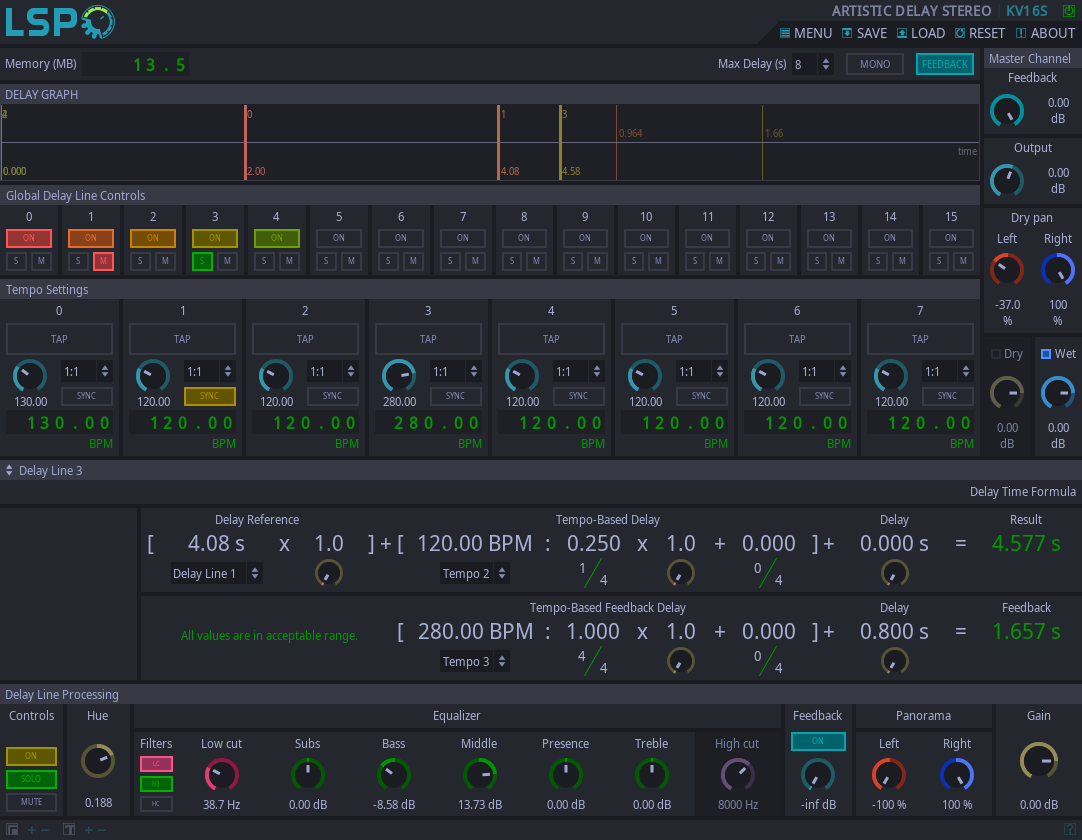This screenshot has width=1082, height=840.
Task: Toggle the Wet checkbox
Action: click(1046, 354)
